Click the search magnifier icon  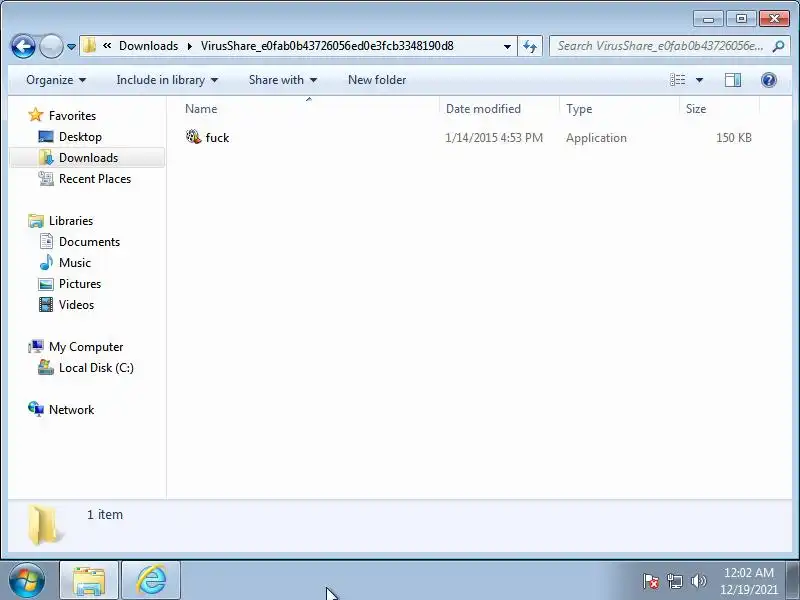(778, 46)
